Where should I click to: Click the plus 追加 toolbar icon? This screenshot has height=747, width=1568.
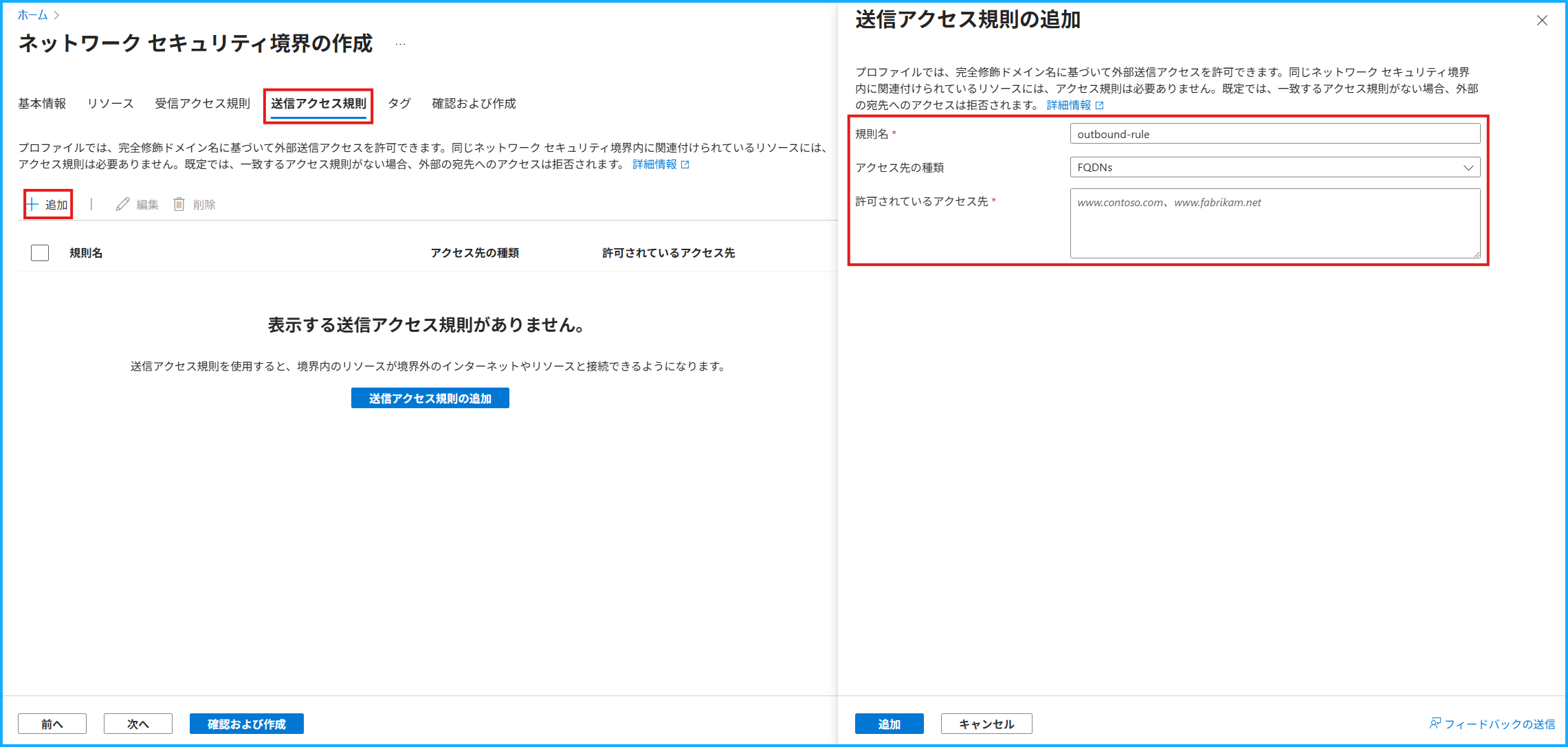pos(32,204)
